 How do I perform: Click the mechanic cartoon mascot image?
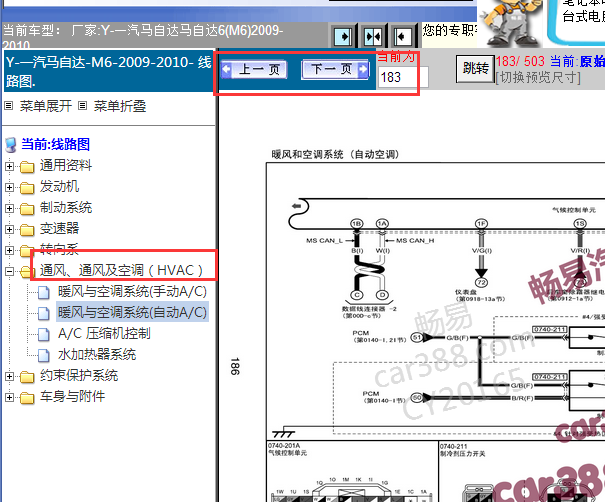[x=512, y=23]
